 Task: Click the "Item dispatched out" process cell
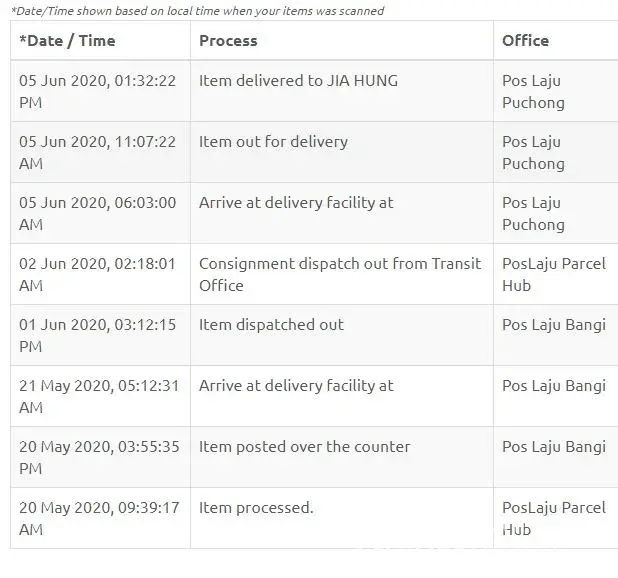pos(271,325)
